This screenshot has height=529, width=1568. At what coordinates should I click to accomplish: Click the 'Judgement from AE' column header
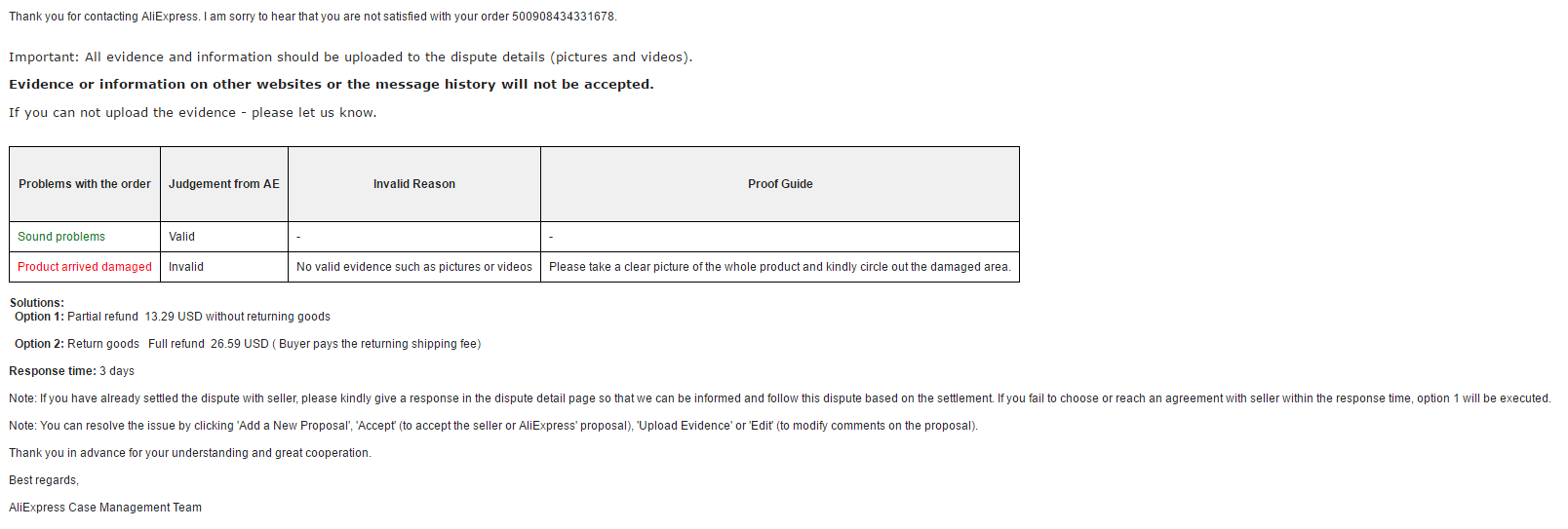[x=224, y=184]
